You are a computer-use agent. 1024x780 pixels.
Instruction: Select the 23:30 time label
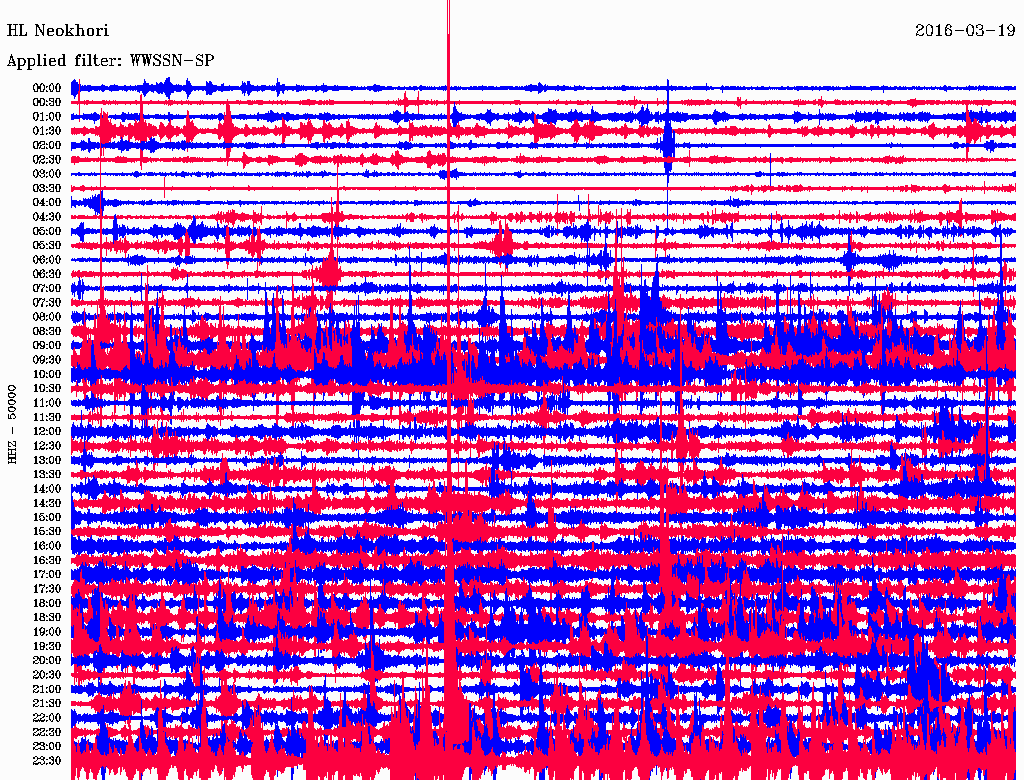pos(47,760)
